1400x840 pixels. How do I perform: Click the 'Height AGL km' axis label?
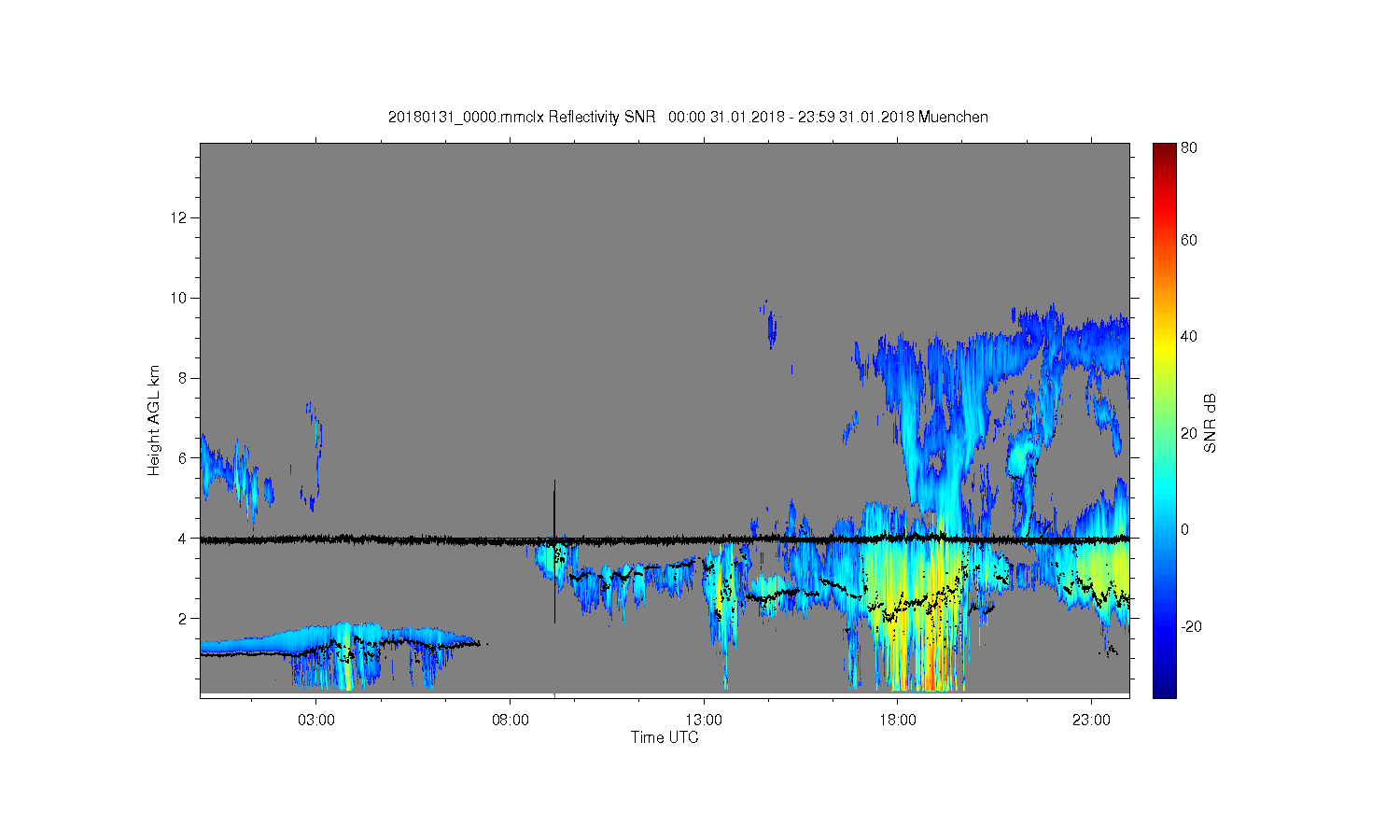pyautogui.click(x=154, y=420)
